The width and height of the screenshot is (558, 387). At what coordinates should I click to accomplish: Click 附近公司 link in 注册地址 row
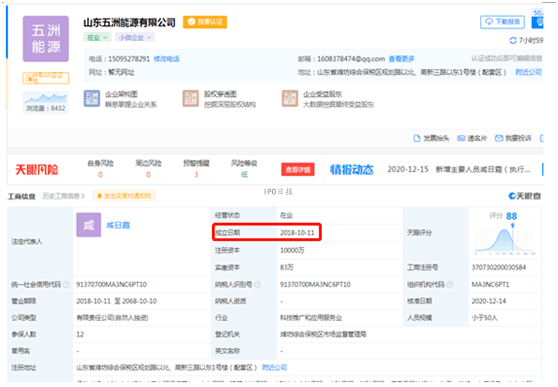tap(274, 367)
